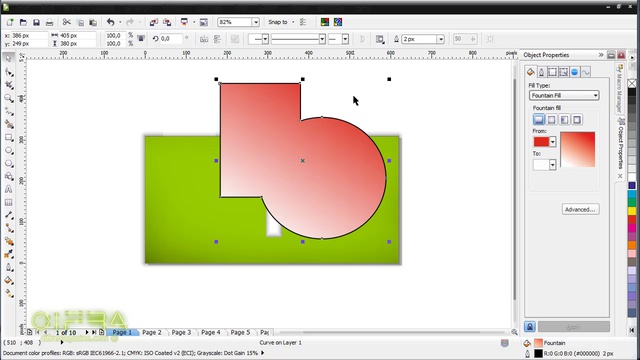Select the Text tool

pos(9,189)
